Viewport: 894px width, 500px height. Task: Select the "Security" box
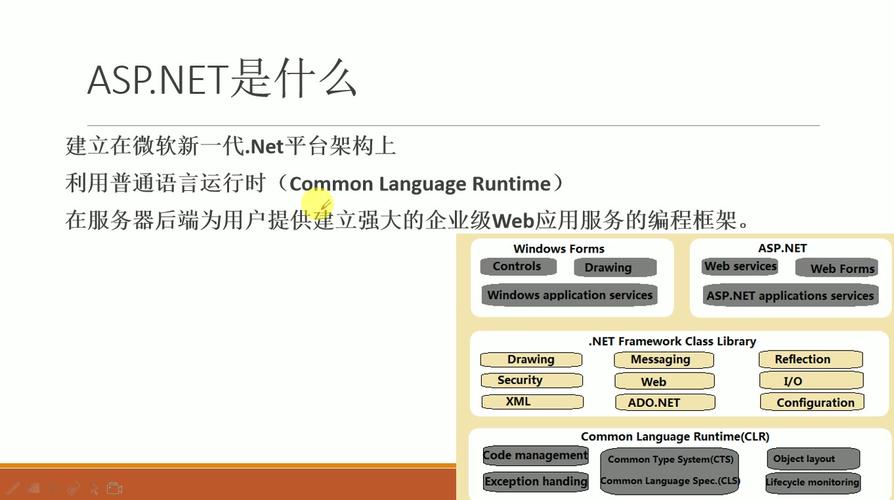click(532, 380)
